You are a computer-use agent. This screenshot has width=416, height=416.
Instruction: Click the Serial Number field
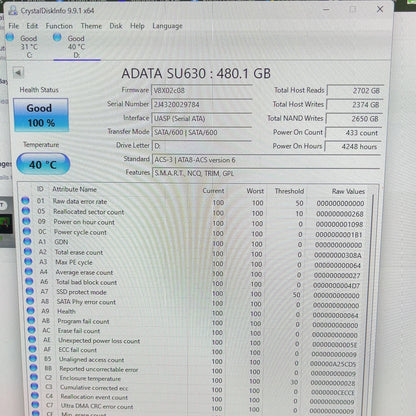click(x=202, y=104)
